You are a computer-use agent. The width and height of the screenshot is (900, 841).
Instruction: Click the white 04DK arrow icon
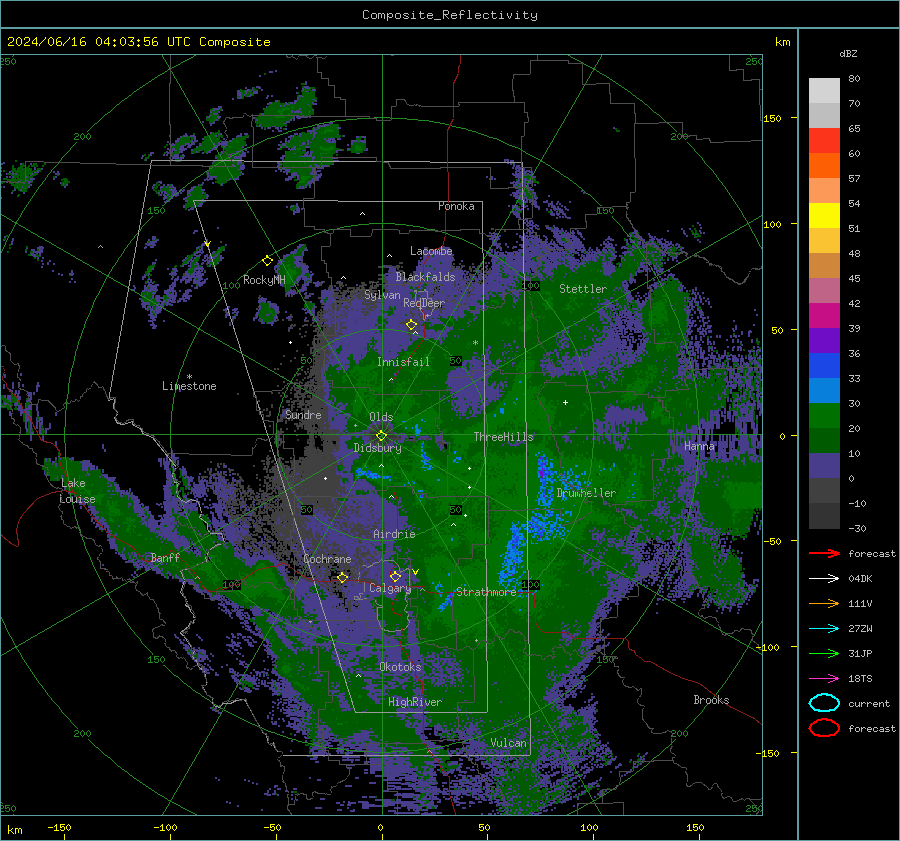pyautogui.click(x=824, y=578)
